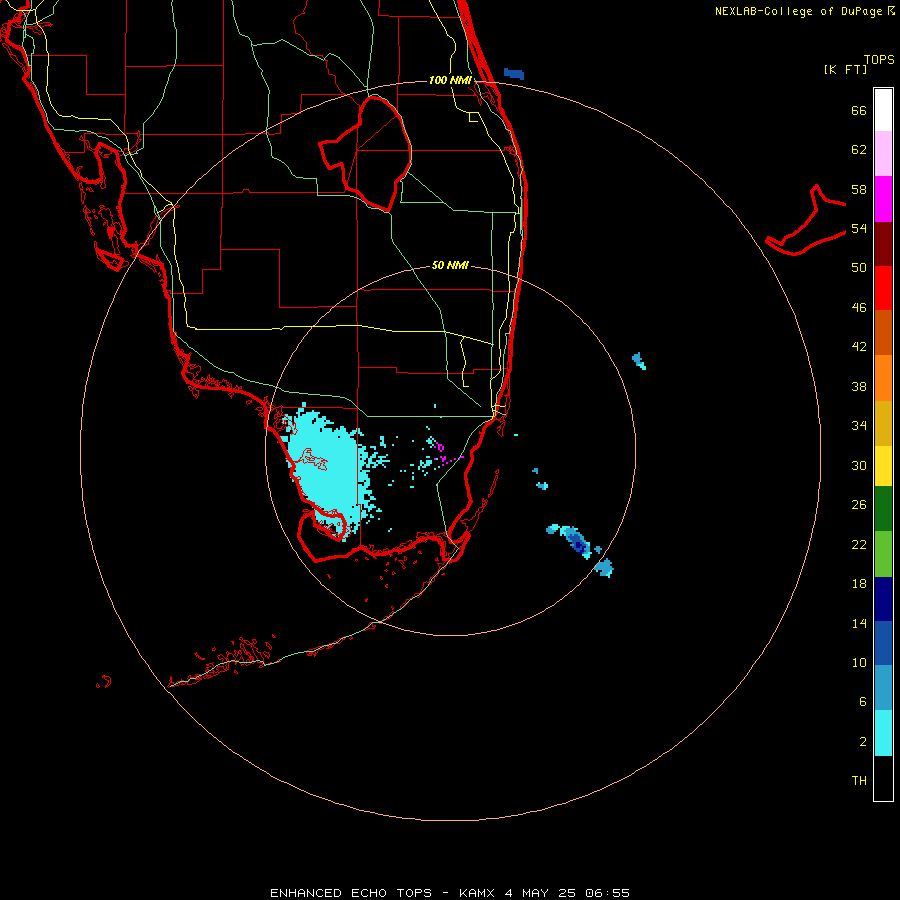Viewport: 900px width, 900px height.
Task: Click the gold legend swatch
Action: click(x=883, y=422)
